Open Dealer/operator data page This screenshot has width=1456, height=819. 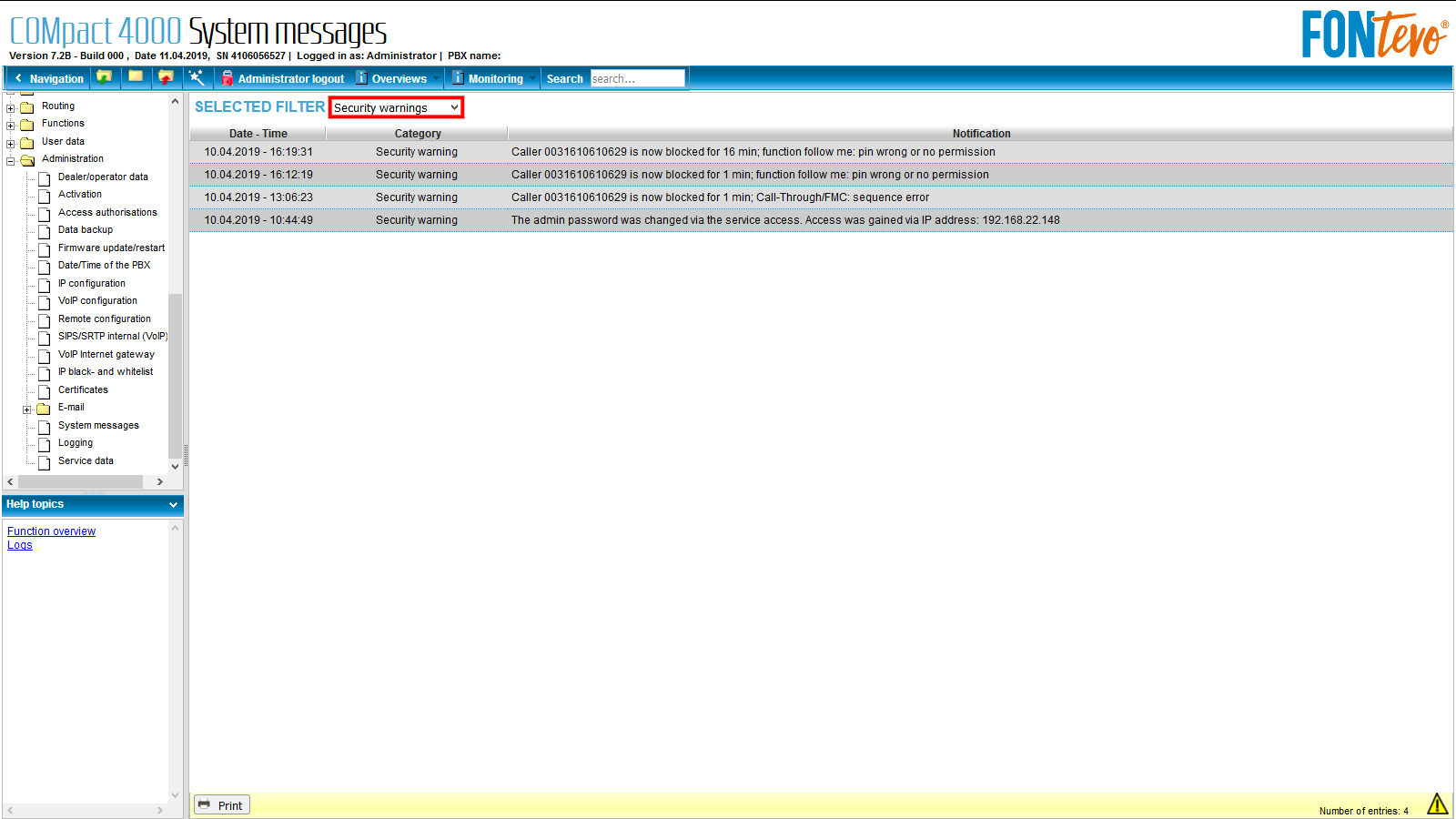coord(103,177)
